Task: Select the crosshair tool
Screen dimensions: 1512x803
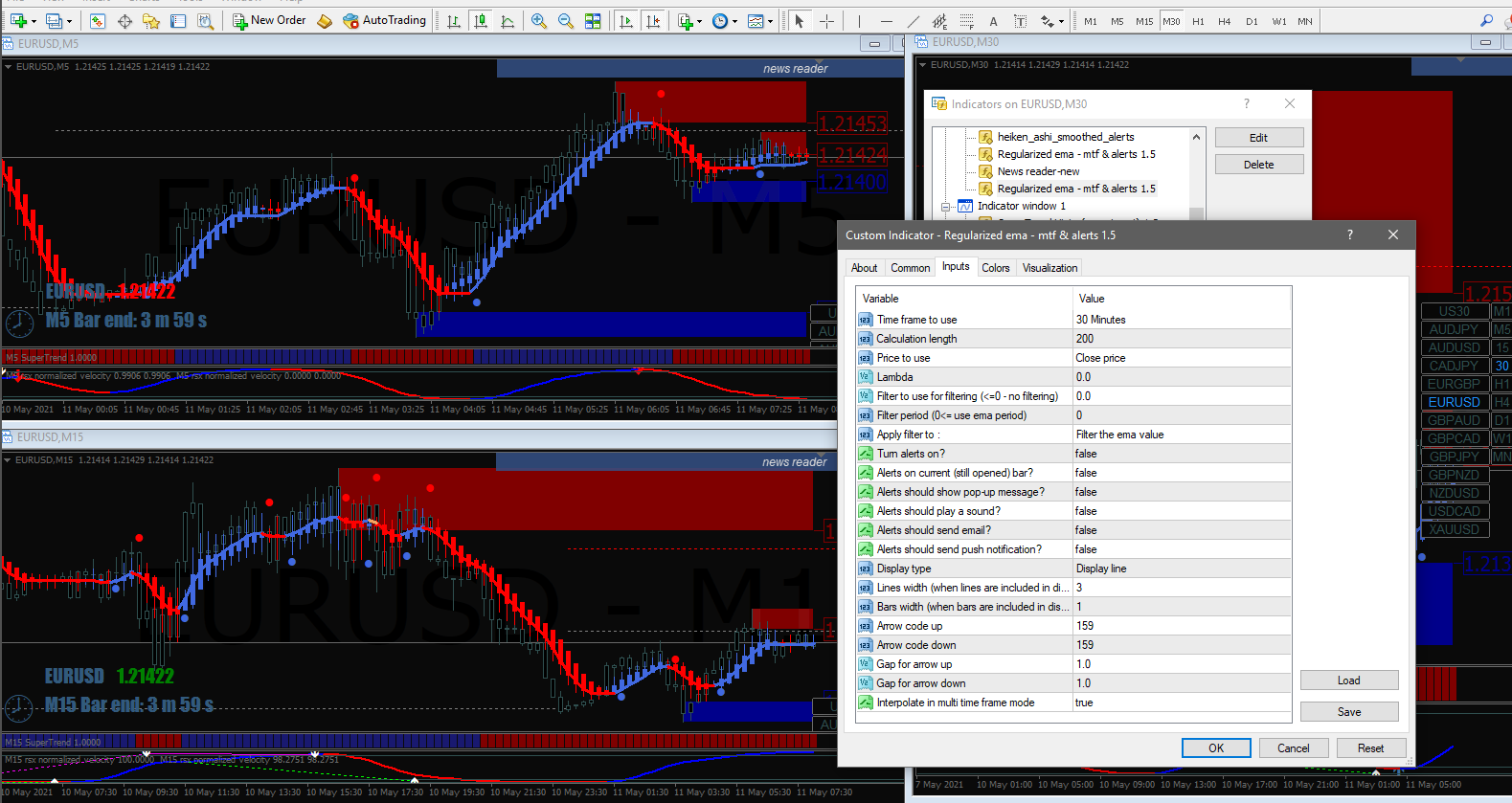Action: [826, 21]
